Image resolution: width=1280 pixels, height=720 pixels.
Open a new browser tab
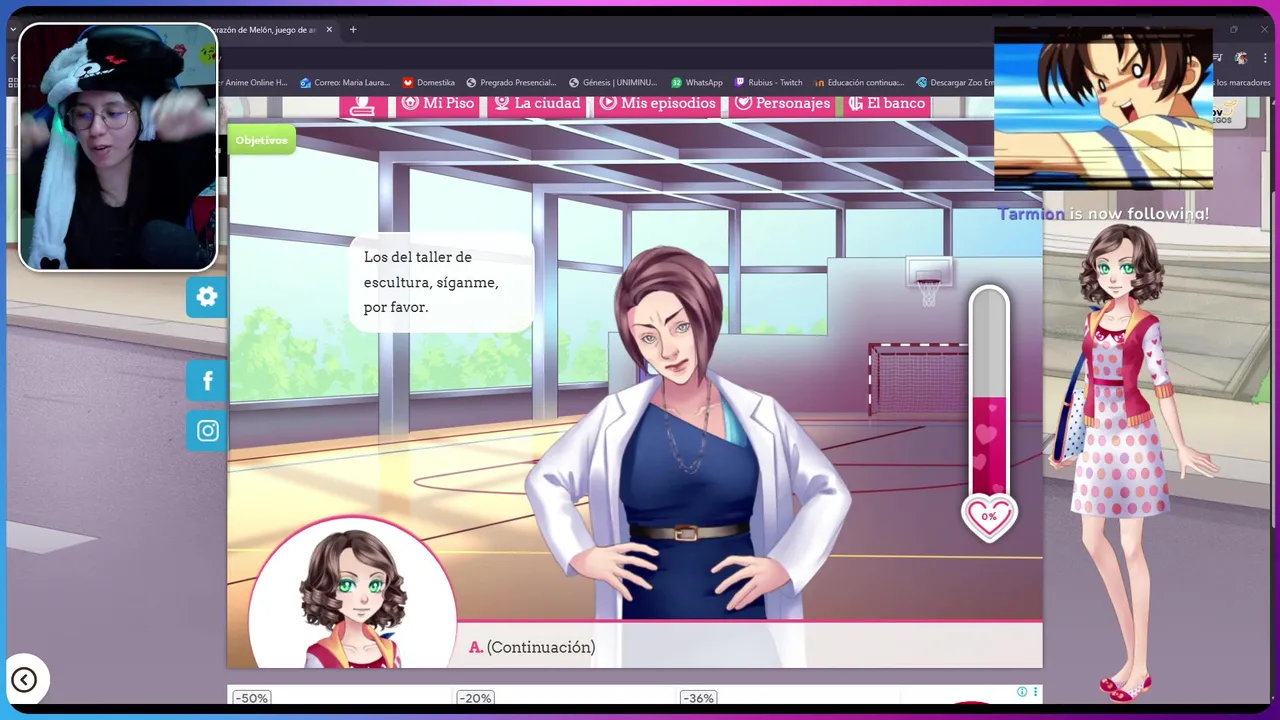coord(353,30)
